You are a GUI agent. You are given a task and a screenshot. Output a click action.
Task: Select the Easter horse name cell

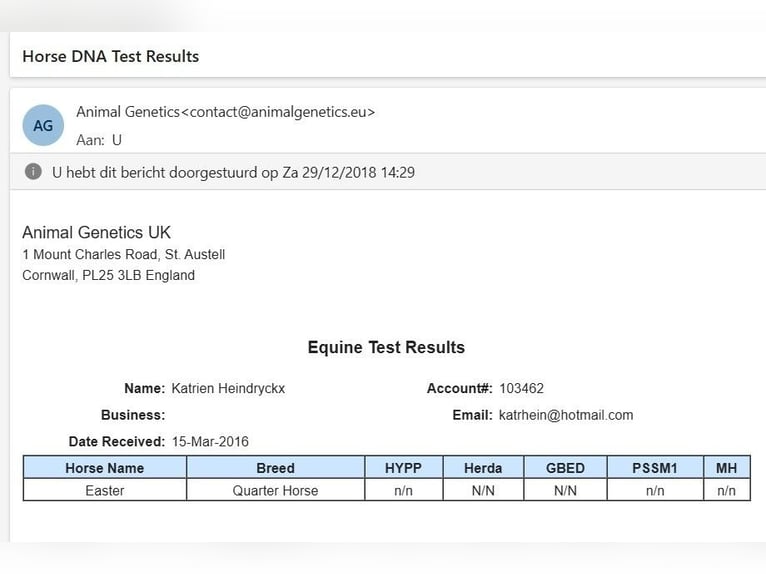coord(104,490)
